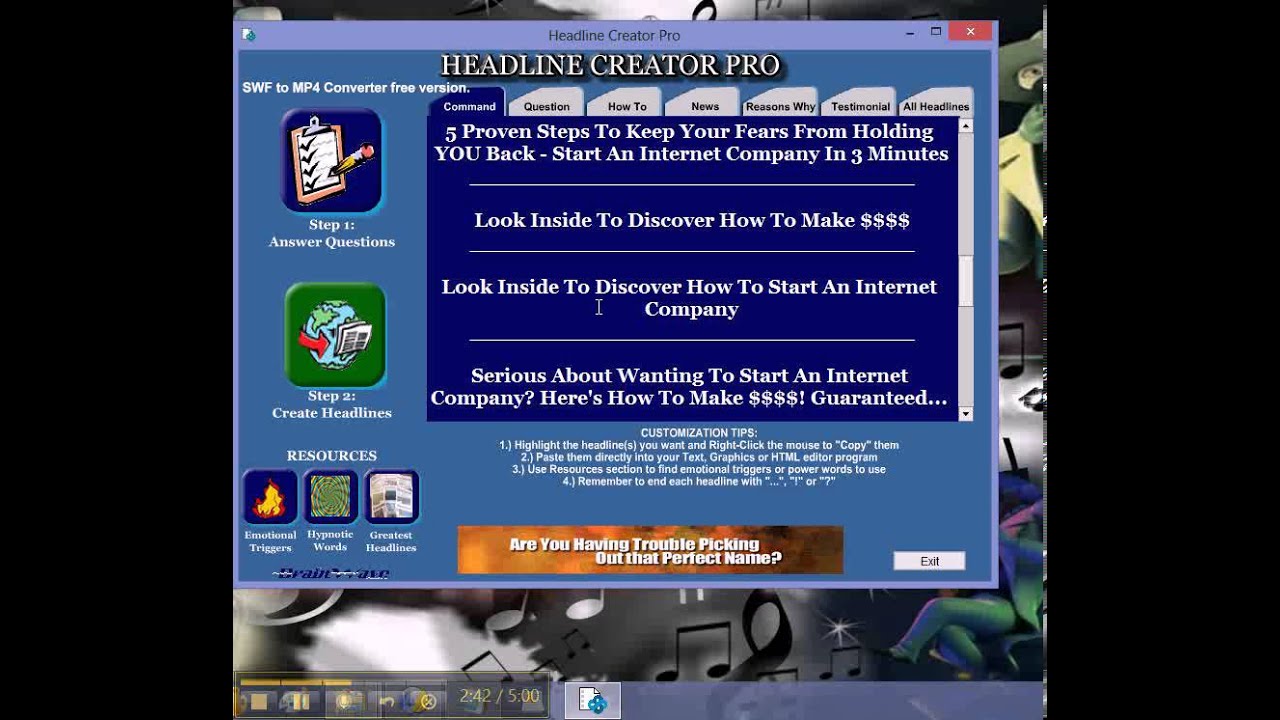The width and height of the screenshot is (1280, 720).
Task: Click the 'Hypnotic Words' label text
Action: coord(330,541)
